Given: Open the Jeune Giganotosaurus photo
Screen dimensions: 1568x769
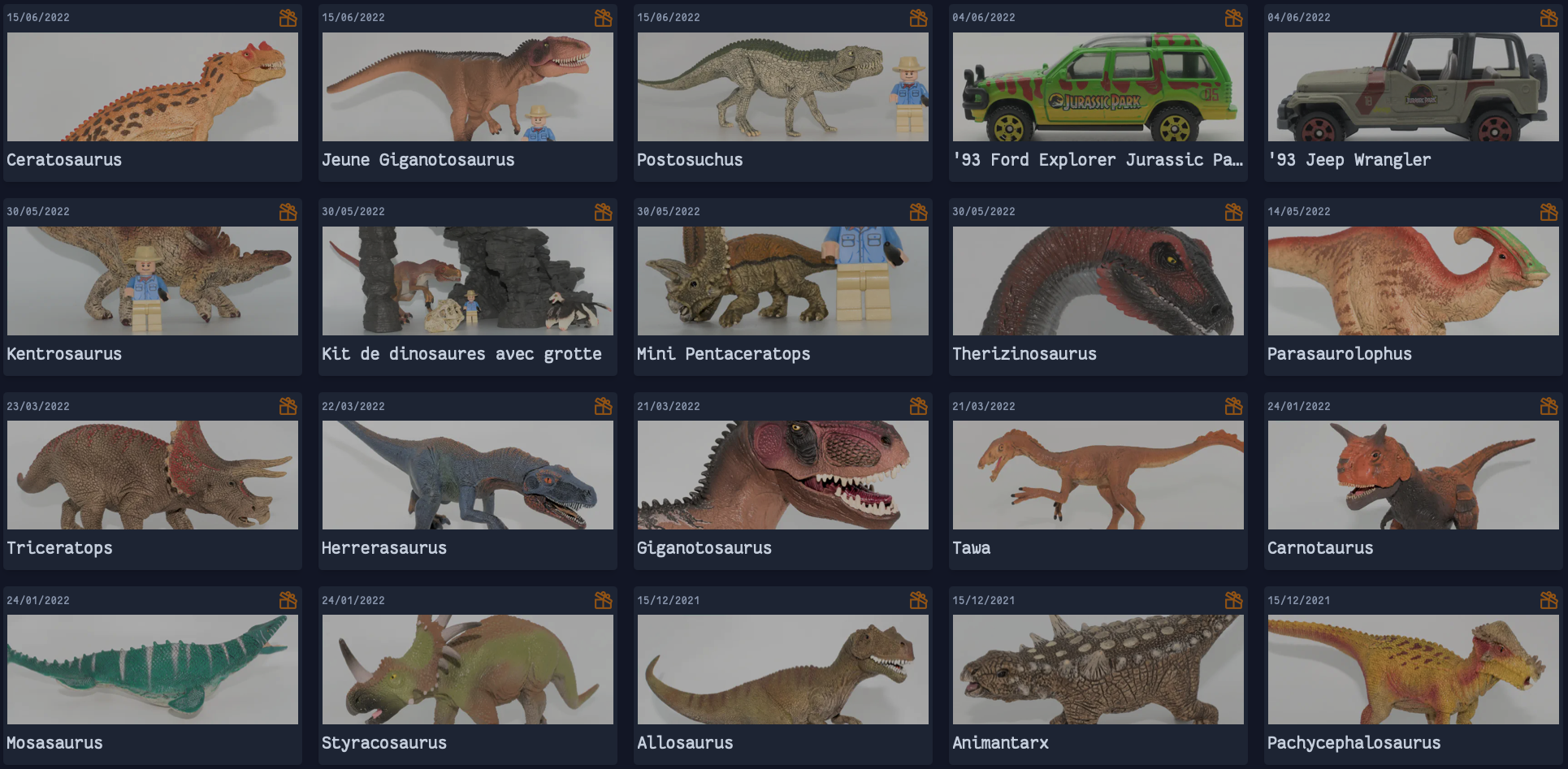Looking at the screenshot, I should coord(467,87).
